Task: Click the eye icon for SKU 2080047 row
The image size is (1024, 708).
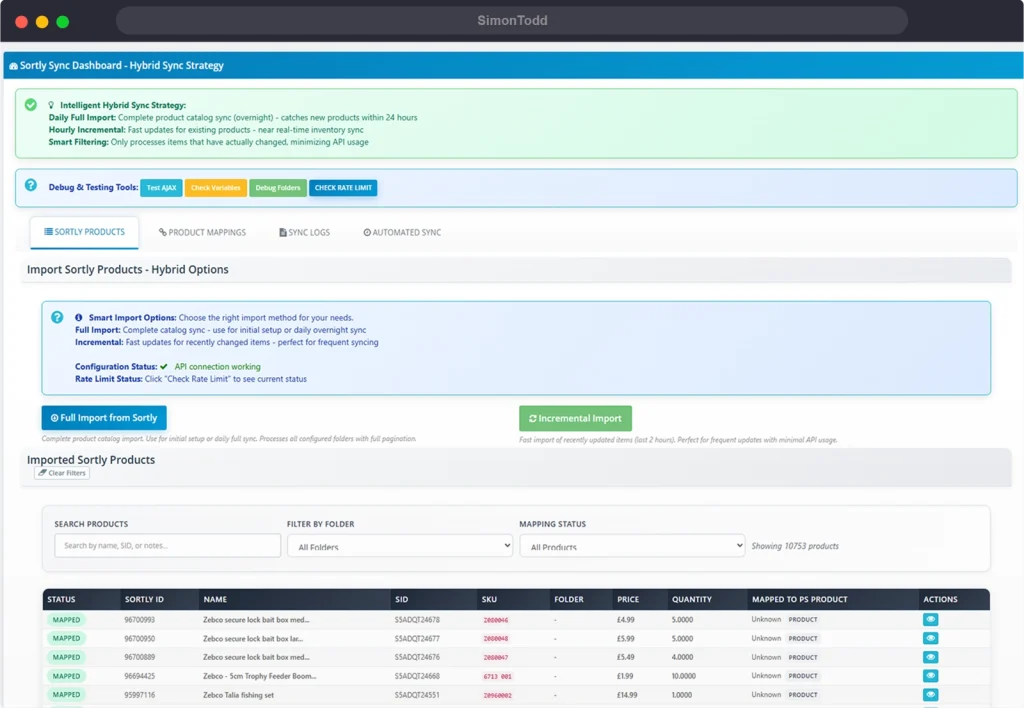Action: [930, 657]
